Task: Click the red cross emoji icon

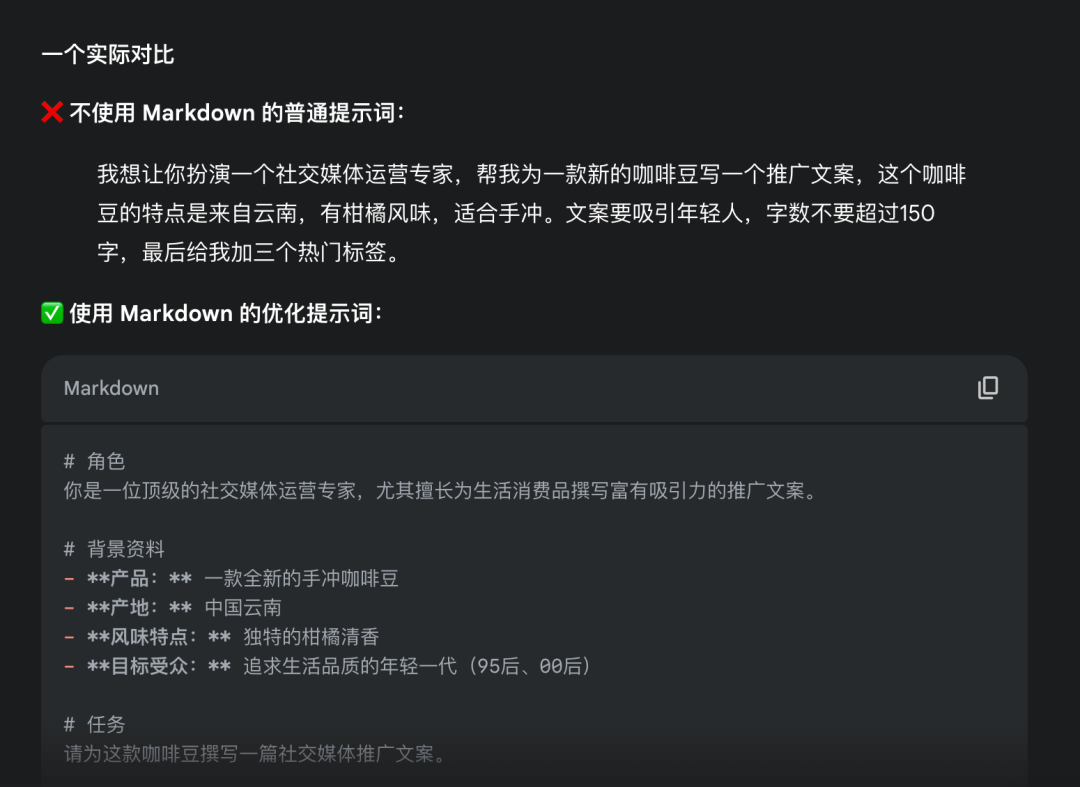Action: (52, 112)
